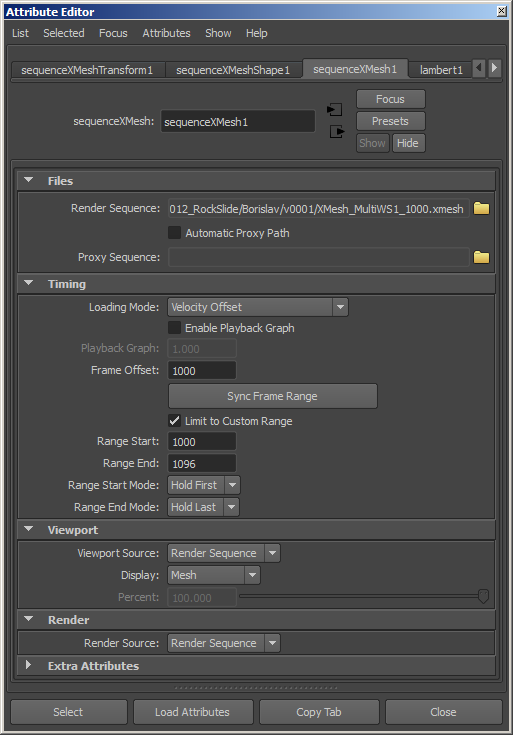Uncheck Limit to Custom Range
Image resolution: width=513 pixels, height=735 pixels.
174,420
